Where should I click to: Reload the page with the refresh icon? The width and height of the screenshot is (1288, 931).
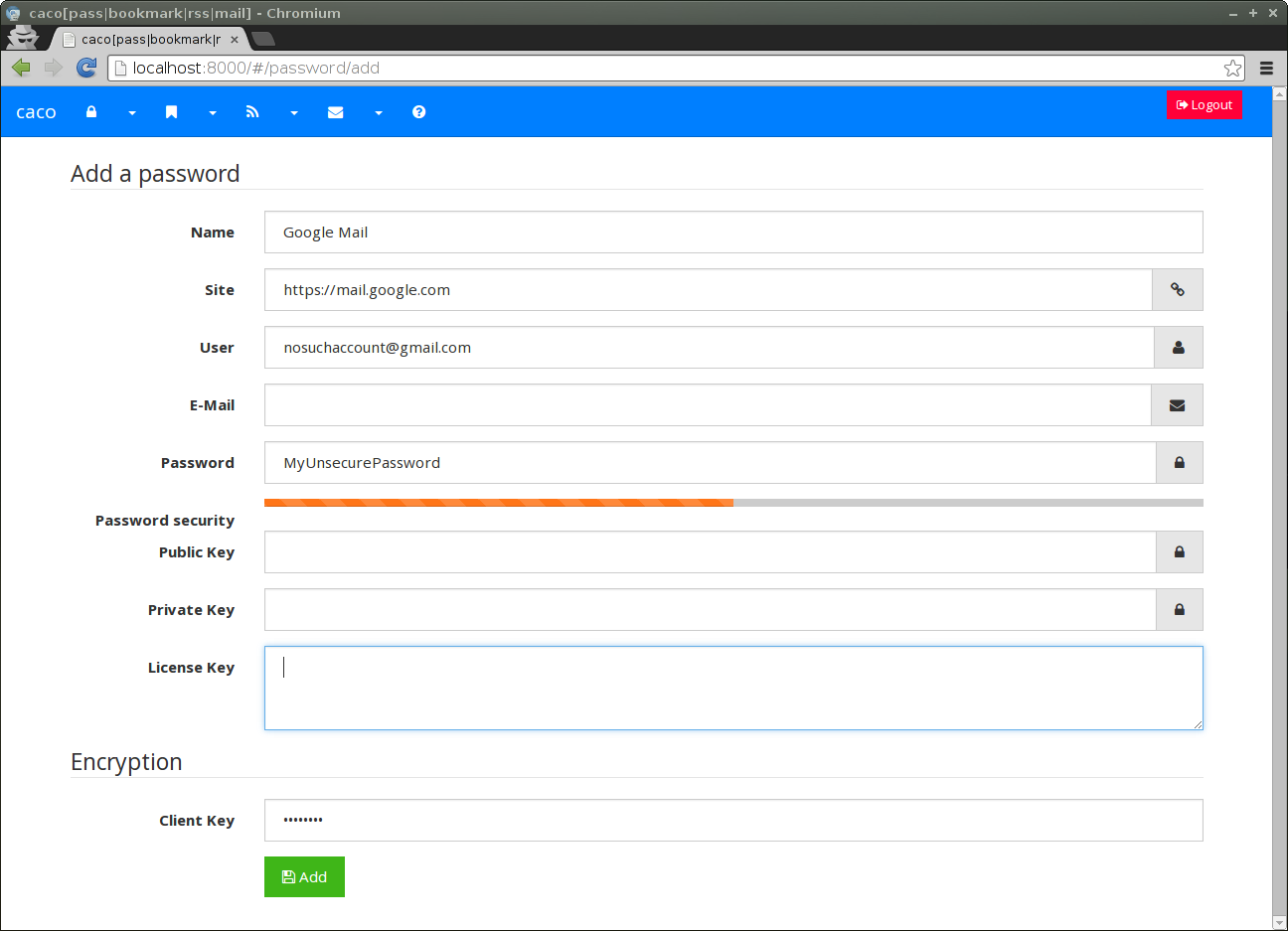click(x=86, y=68)
